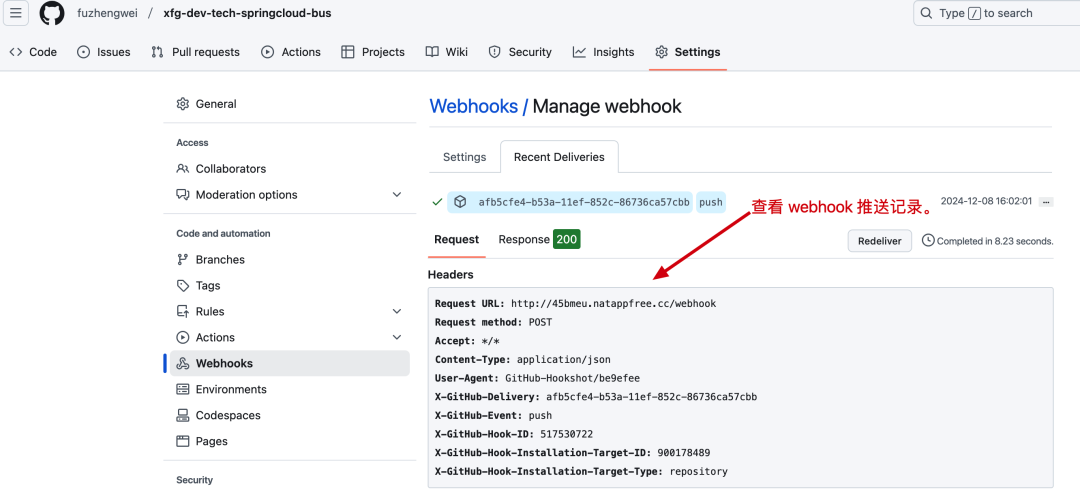1080x489 pixels.
Task: Select Webhooks in sidebar
Action: (289, 364)
